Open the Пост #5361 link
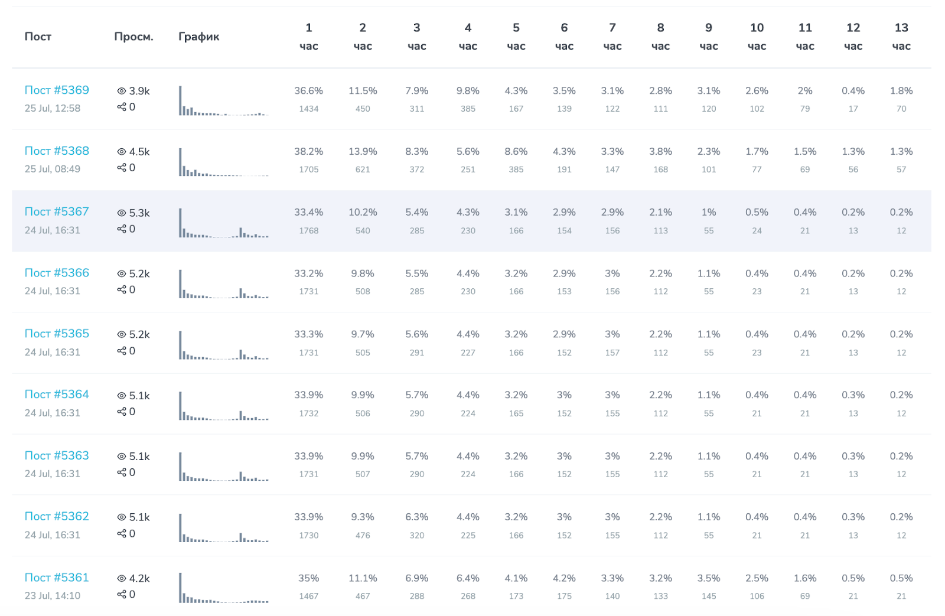The width and height of the screenshot is (945, 616). click(x=57, y=577)
